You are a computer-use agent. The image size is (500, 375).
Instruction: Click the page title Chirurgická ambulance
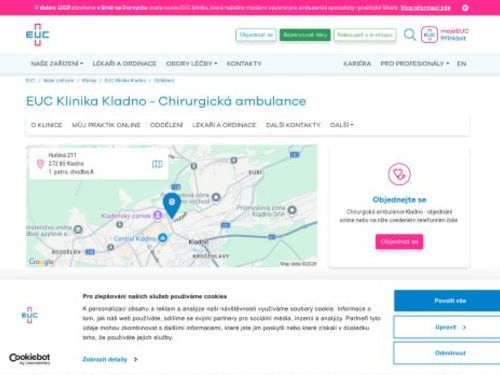click(166, 101)
